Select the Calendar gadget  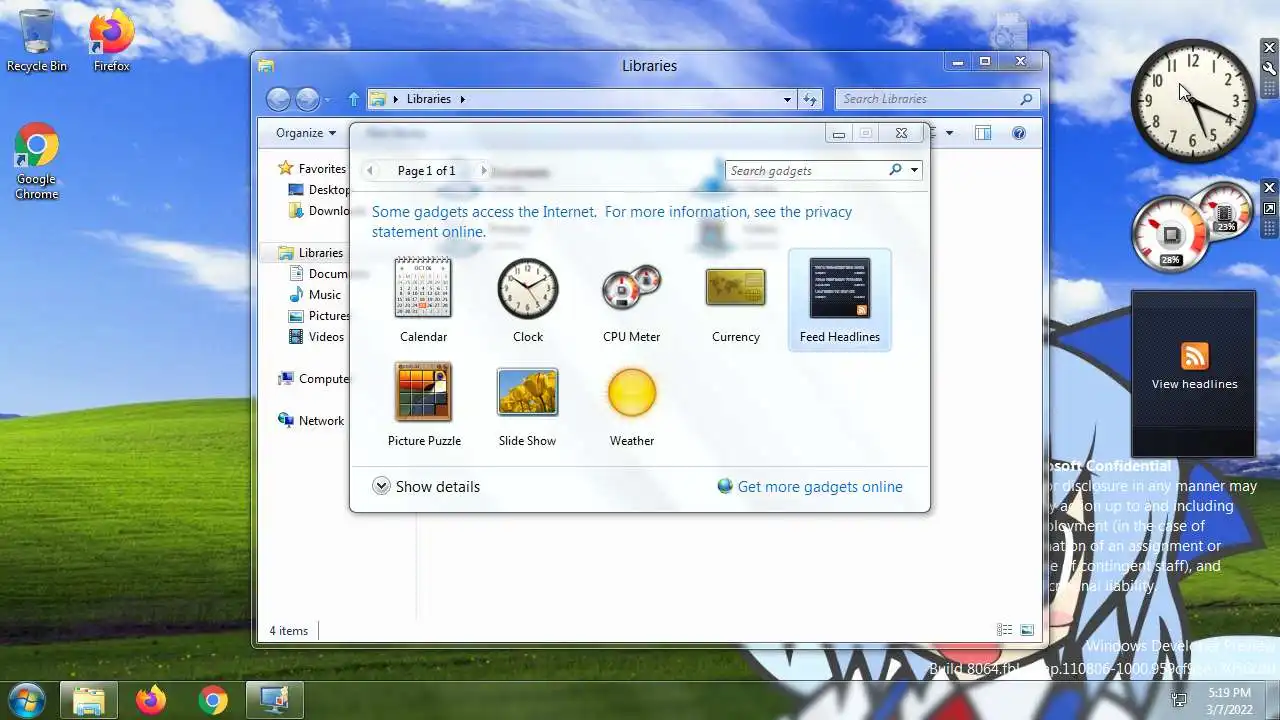(423, 300)
